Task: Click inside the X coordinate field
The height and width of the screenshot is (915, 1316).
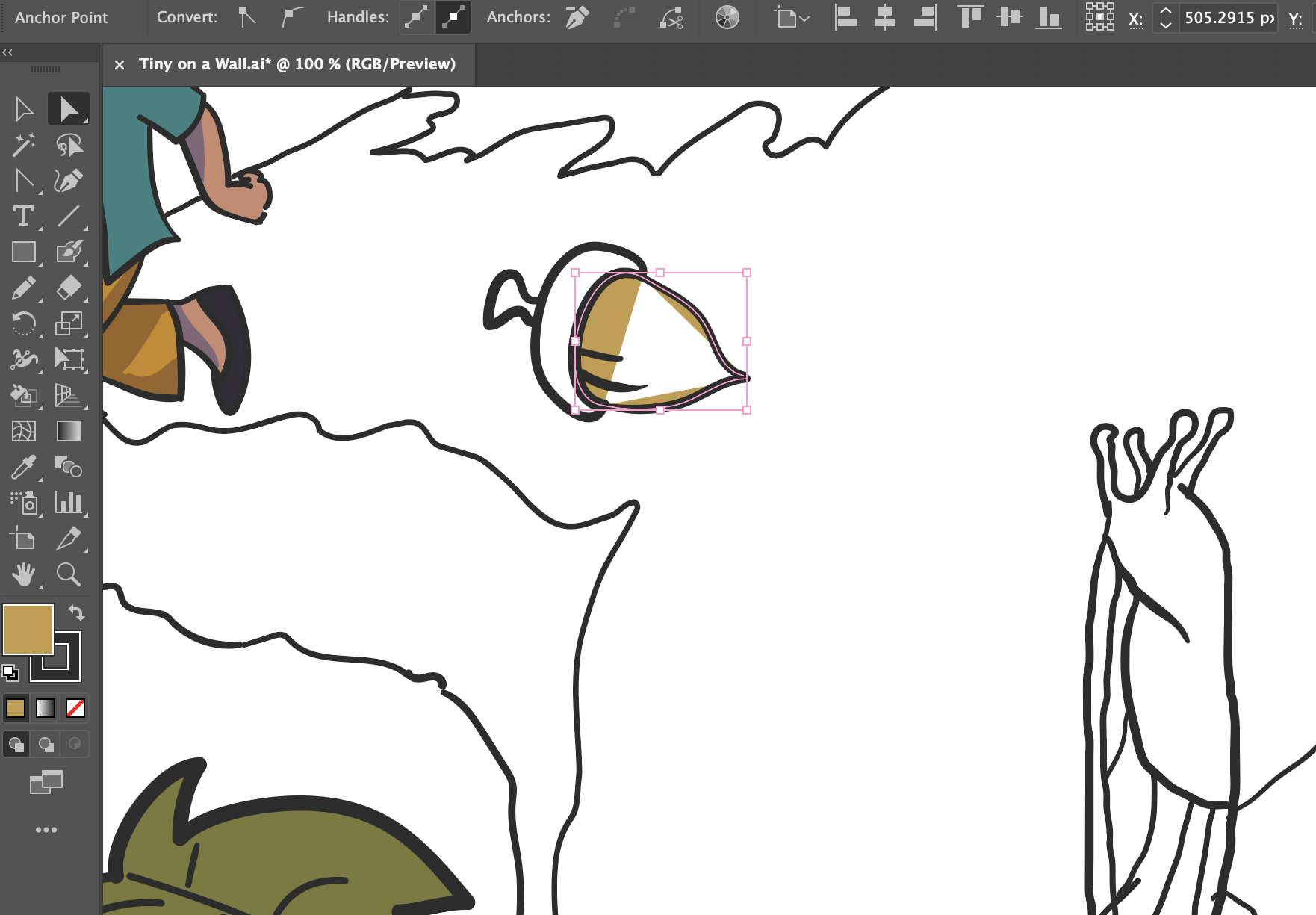Action: 1229,18
